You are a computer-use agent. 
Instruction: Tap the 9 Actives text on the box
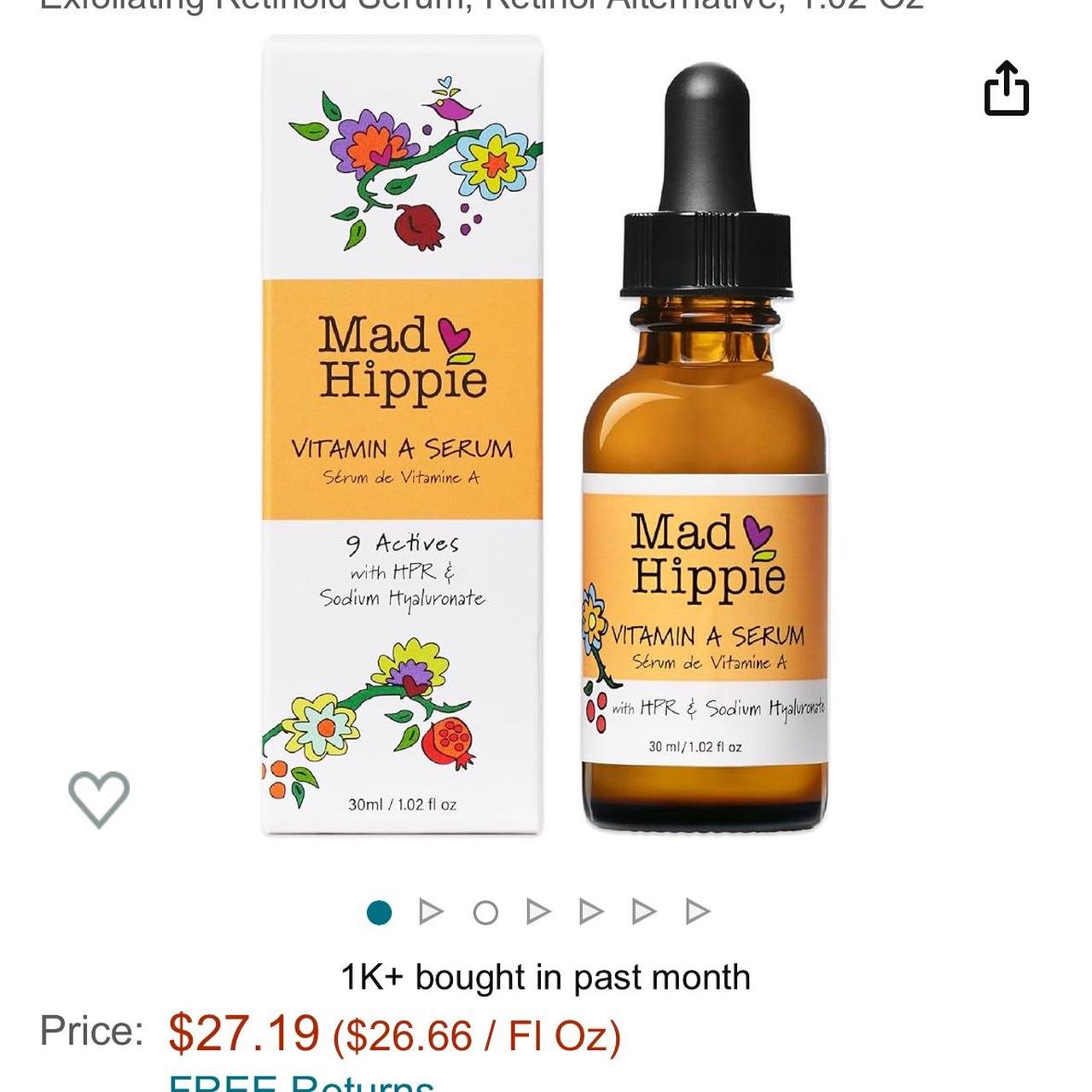(403, 543)
